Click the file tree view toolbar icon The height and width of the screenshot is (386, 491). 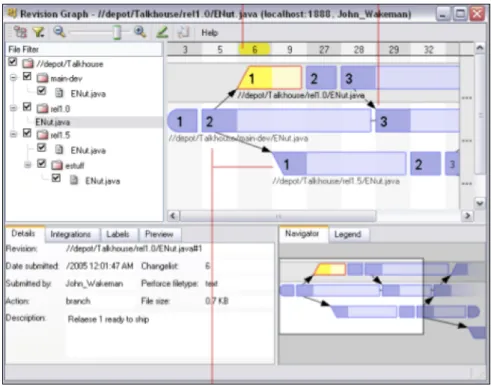pyautogui.click(x=21, y=32)
